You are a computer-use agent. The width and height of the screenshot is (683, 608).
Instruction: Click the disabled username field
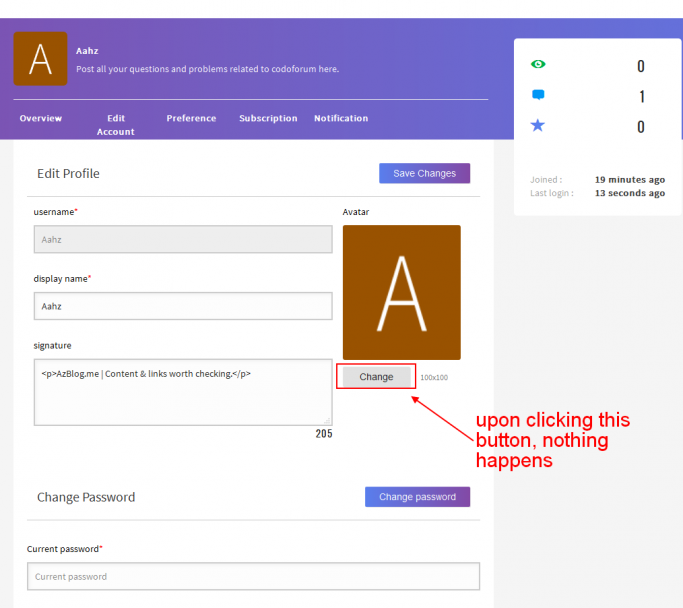[183, 239]
